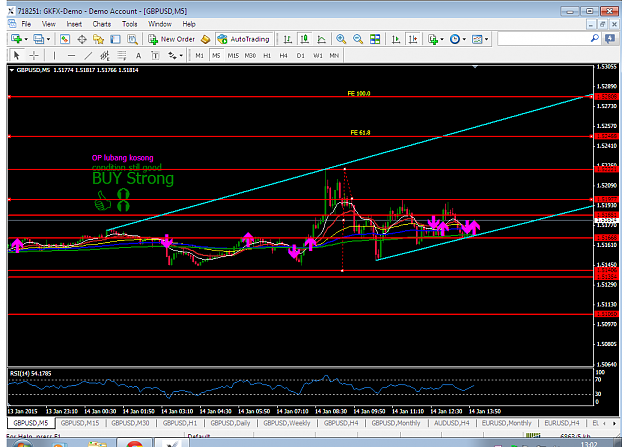Toggle the Terminal window icon
This screenshot has width=625, height=447.
click(x=115, y=39)
